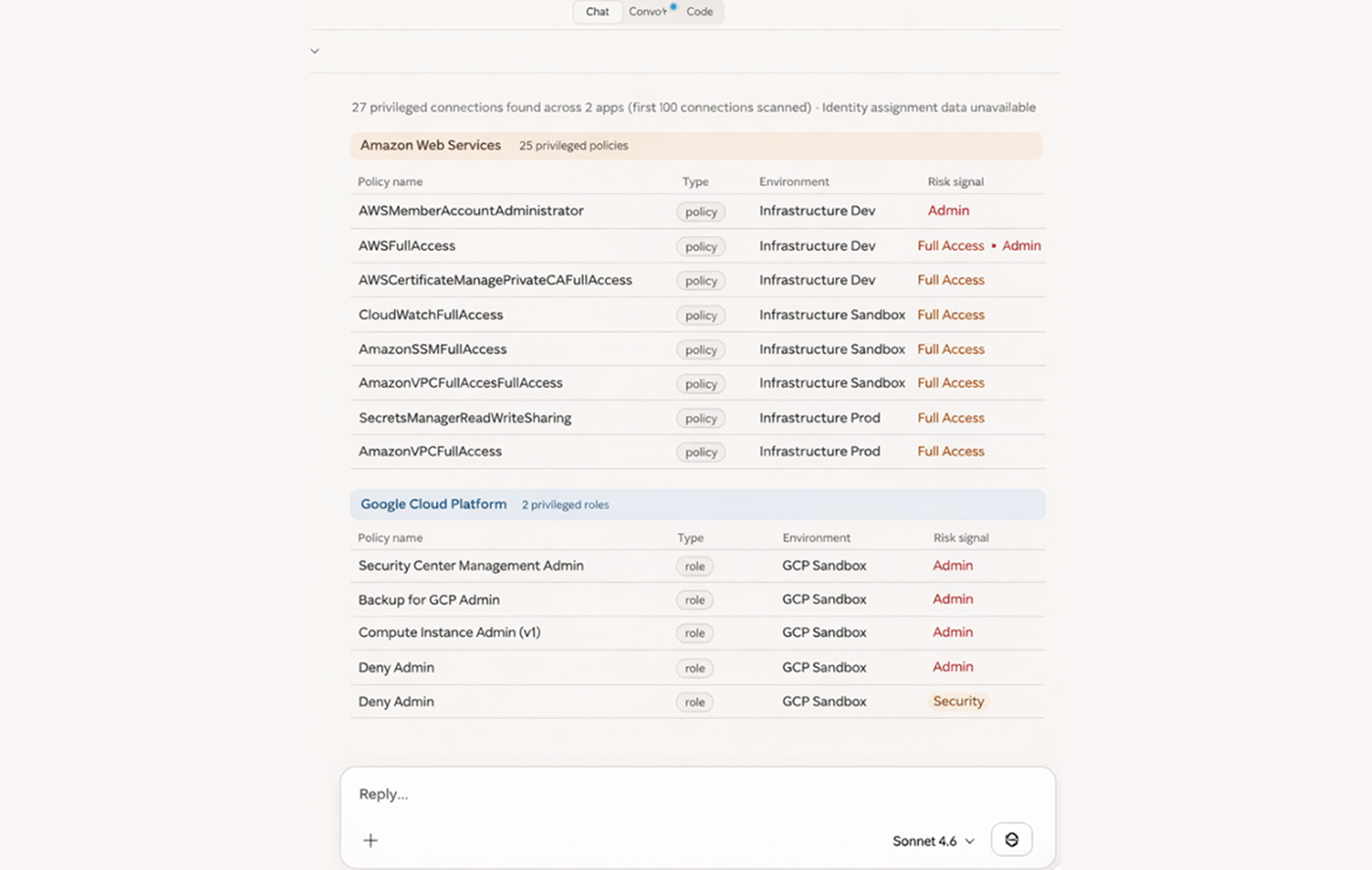Click the Admin risk signal for AWSMemberAccountAdministrator
Viewport: 1372px width, 870px height.
949,211
